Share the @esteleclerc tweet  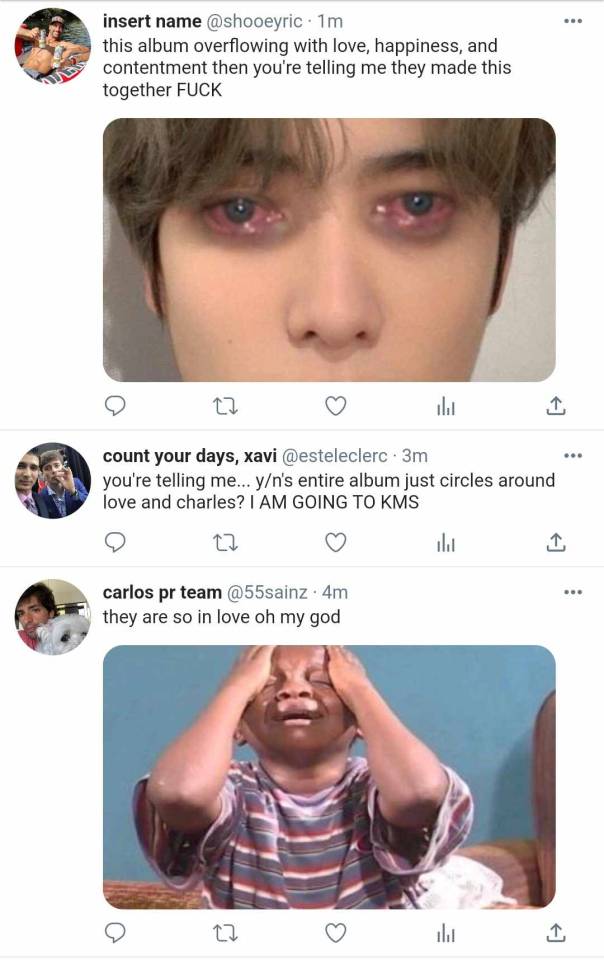[x=556, y=541]
